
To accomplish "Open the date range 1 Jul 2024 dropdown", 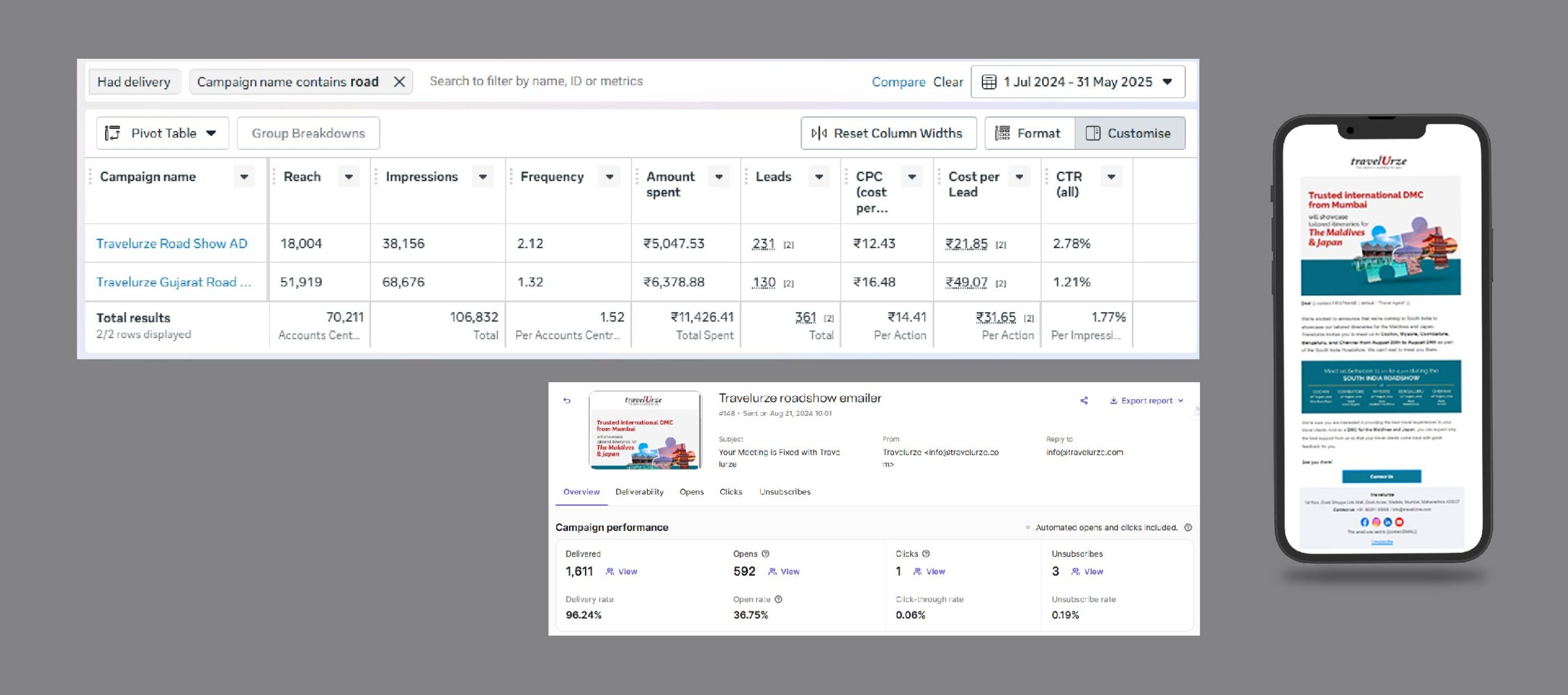I will [1078, 81].
